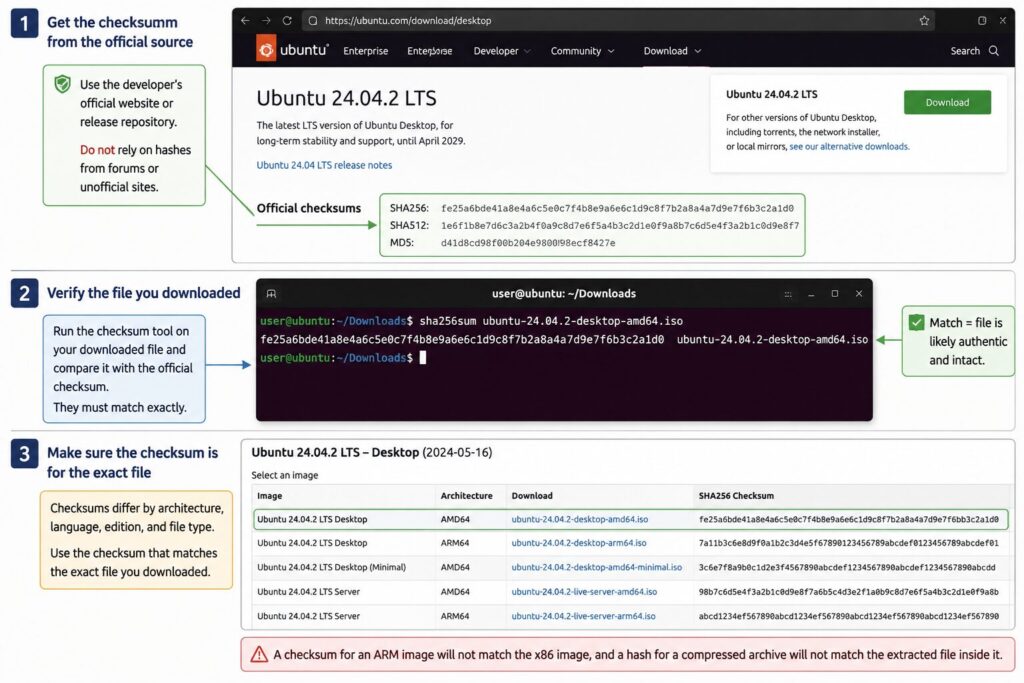The height and width of the screenshot is (683, 1024).
Task: Close the browser window
Action: point(1002,20)
